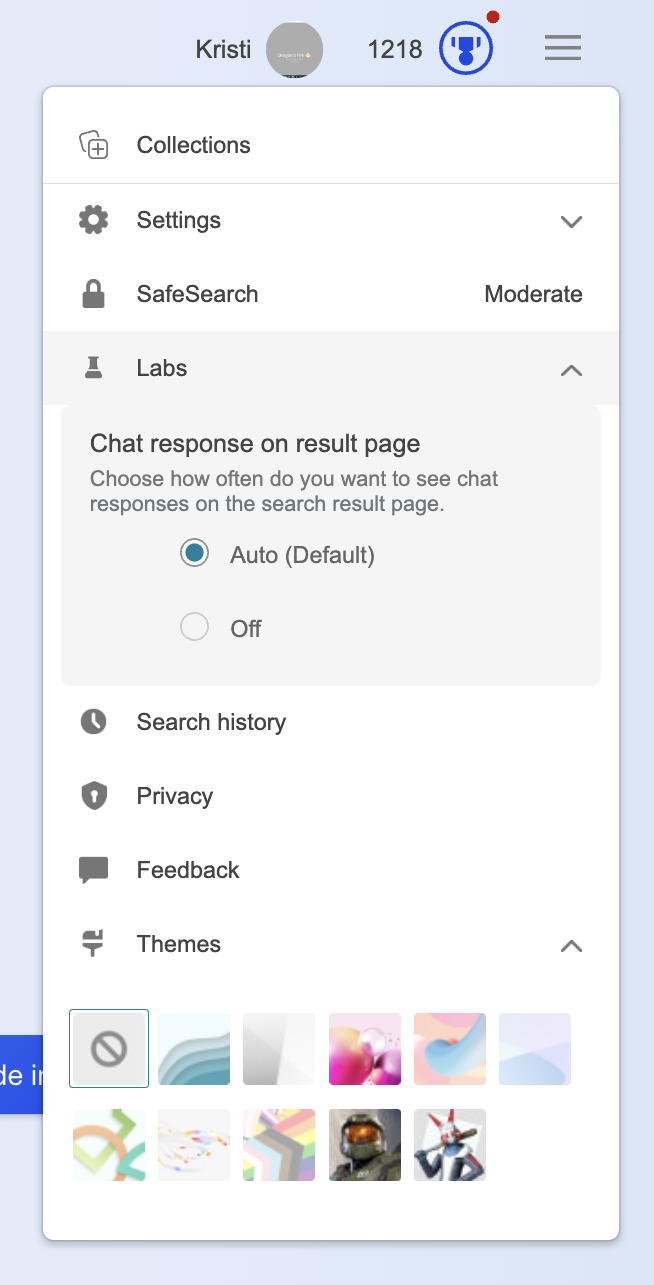Open the Search history menu item
654x1285 pixels.
pyautogui.click(x=211, y=722)
